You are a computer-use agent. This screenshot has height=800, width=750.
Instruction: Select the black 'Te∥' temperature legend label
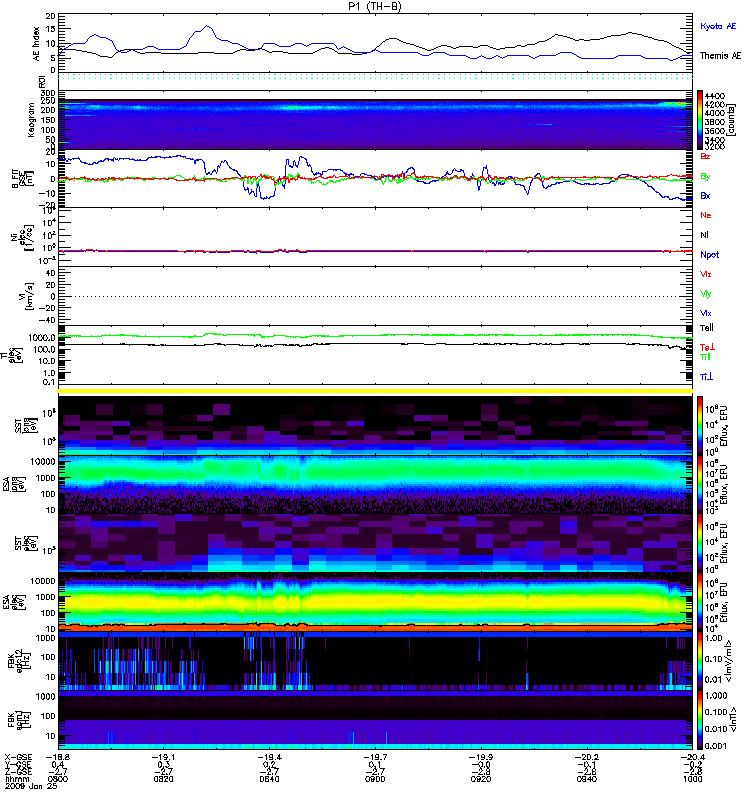(x=706, y=328)
